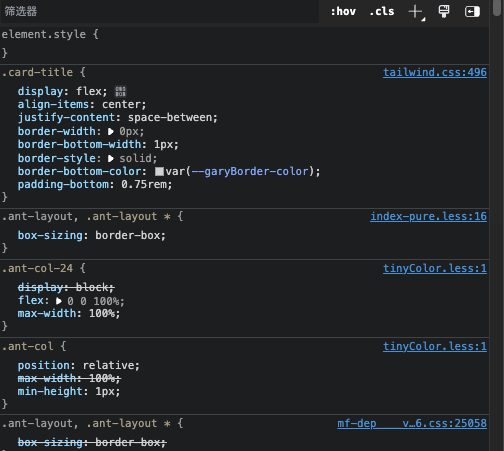Edit the justify-content property name
Viewport: 504px width, 451px height.
pos(66,118)
